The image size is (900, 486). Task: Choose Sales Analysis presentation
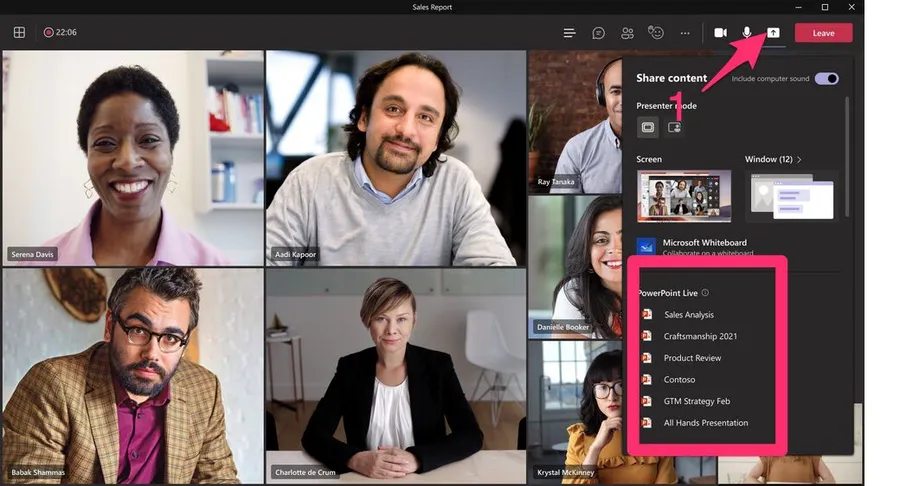coord(688,315)
